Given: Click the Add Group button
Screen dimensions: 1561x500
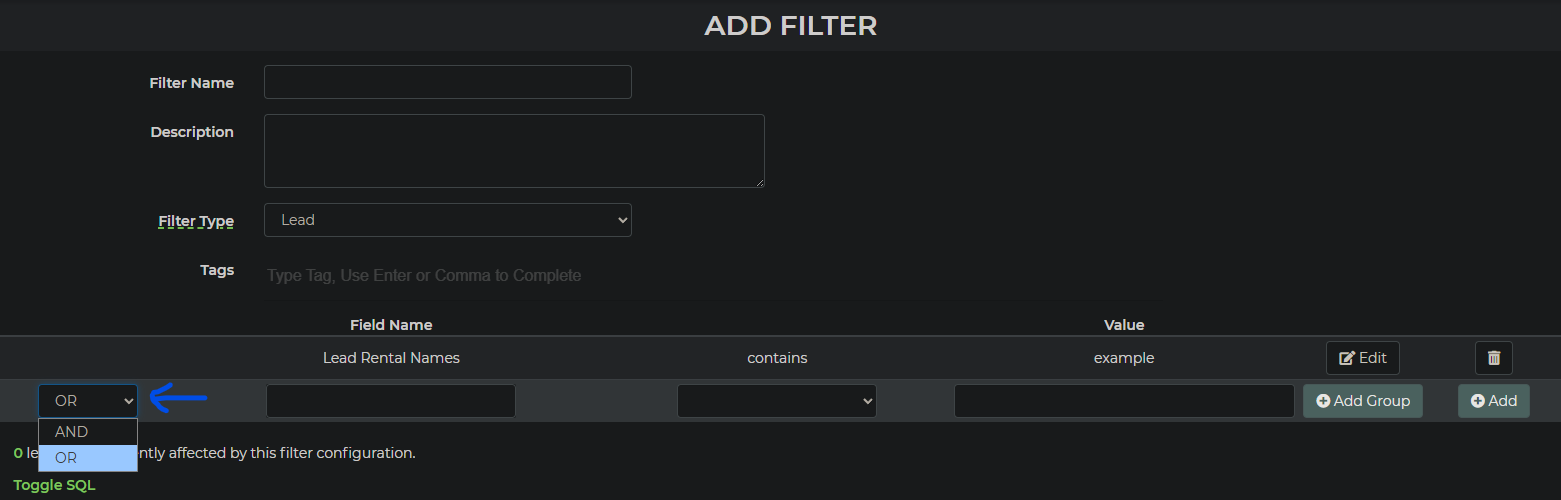Looking at the screenshot, I should pyautogui.click(x=1362, y=401).
